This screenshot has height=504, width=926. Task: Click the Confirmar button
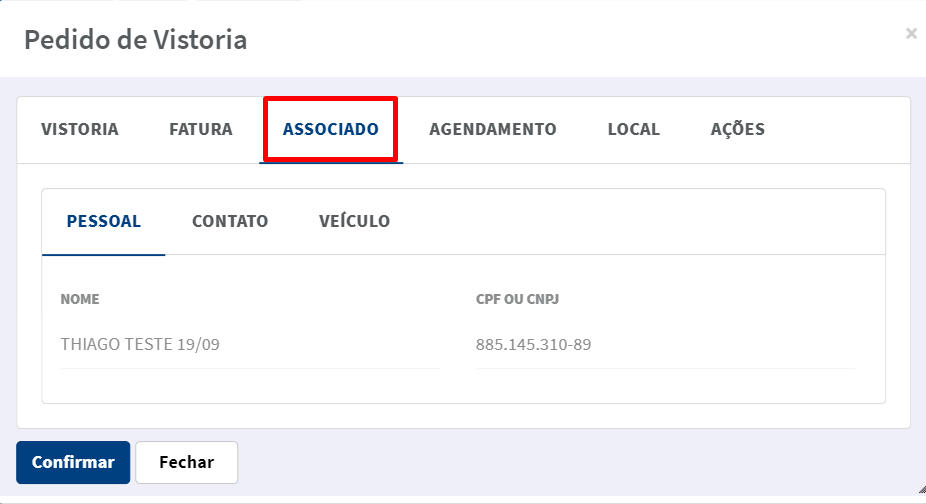click(x=73, y=462)
